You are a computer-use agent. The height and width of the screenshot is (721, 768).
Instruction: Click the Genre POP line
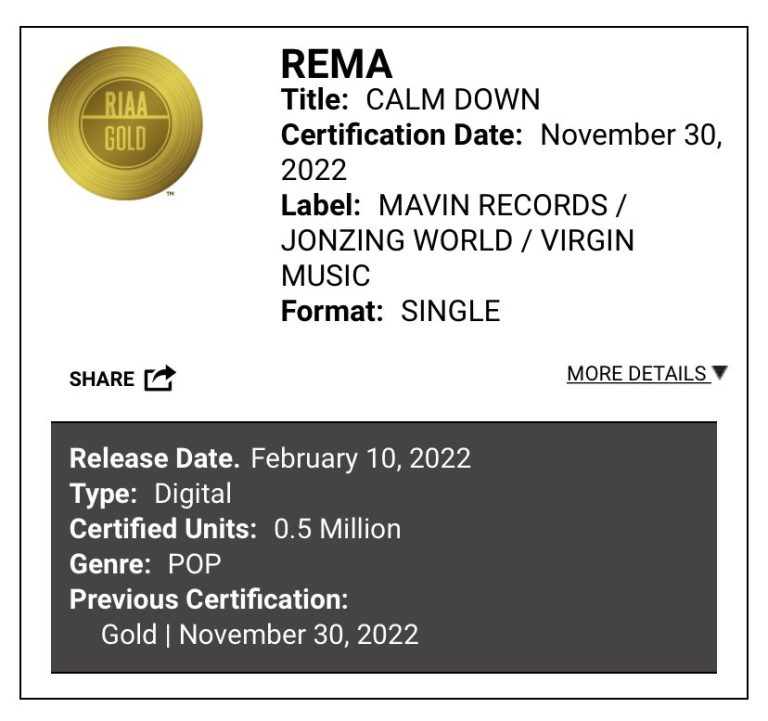144,564
